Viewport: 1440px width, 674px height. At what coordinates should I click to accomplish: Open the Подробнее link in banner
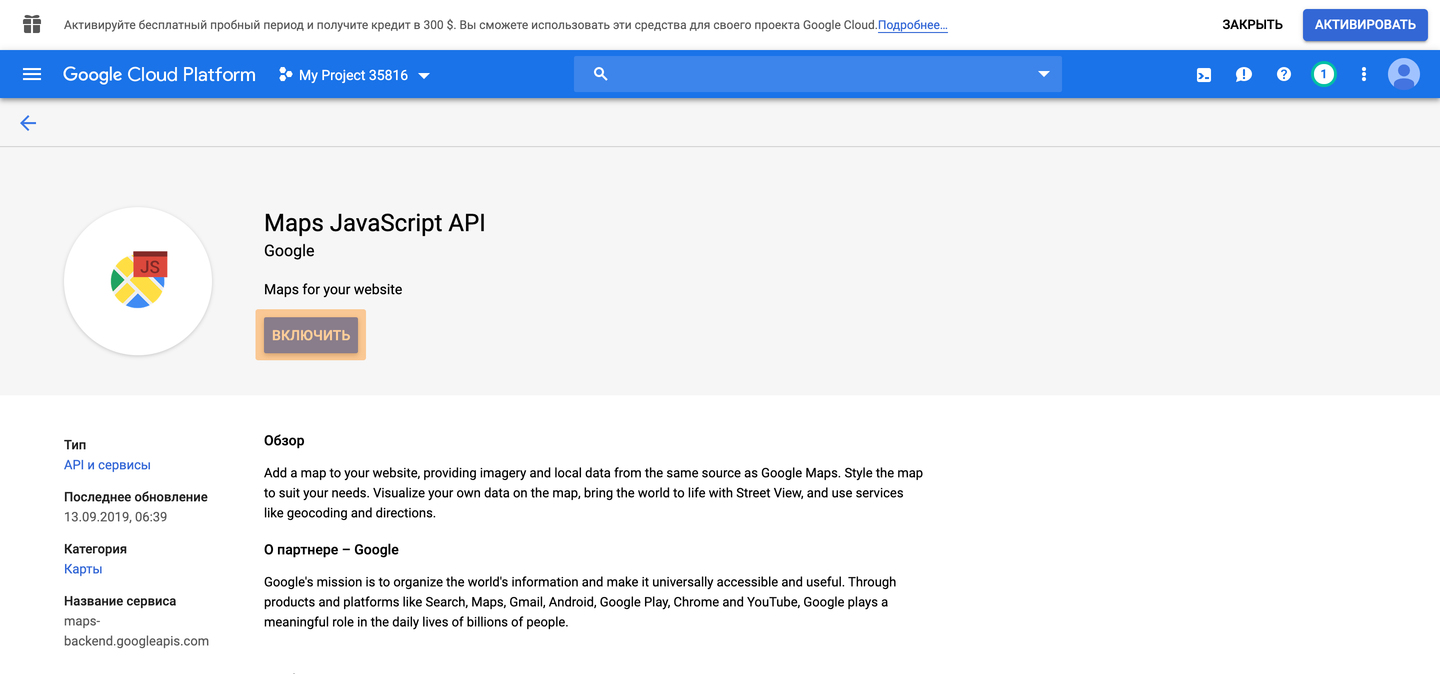pos(912,26)
